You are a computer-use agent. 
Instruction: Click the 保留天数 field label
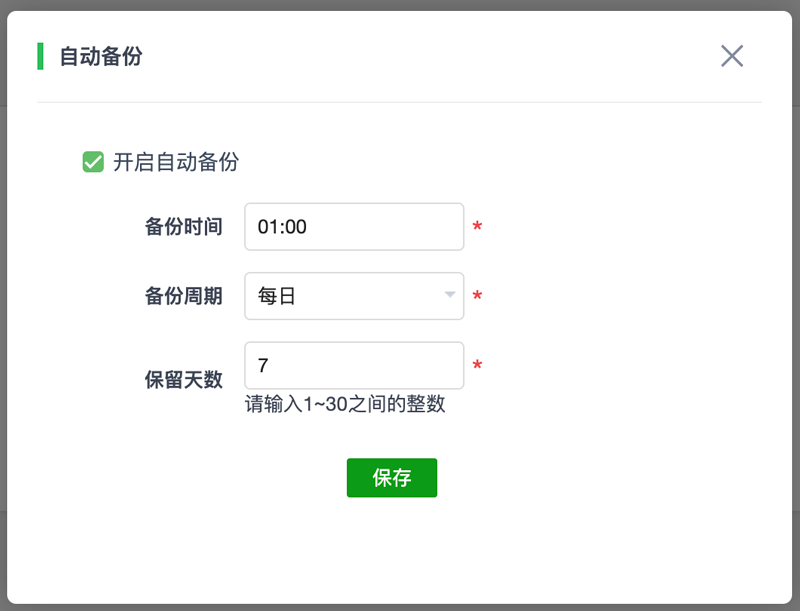pos(183,379)
